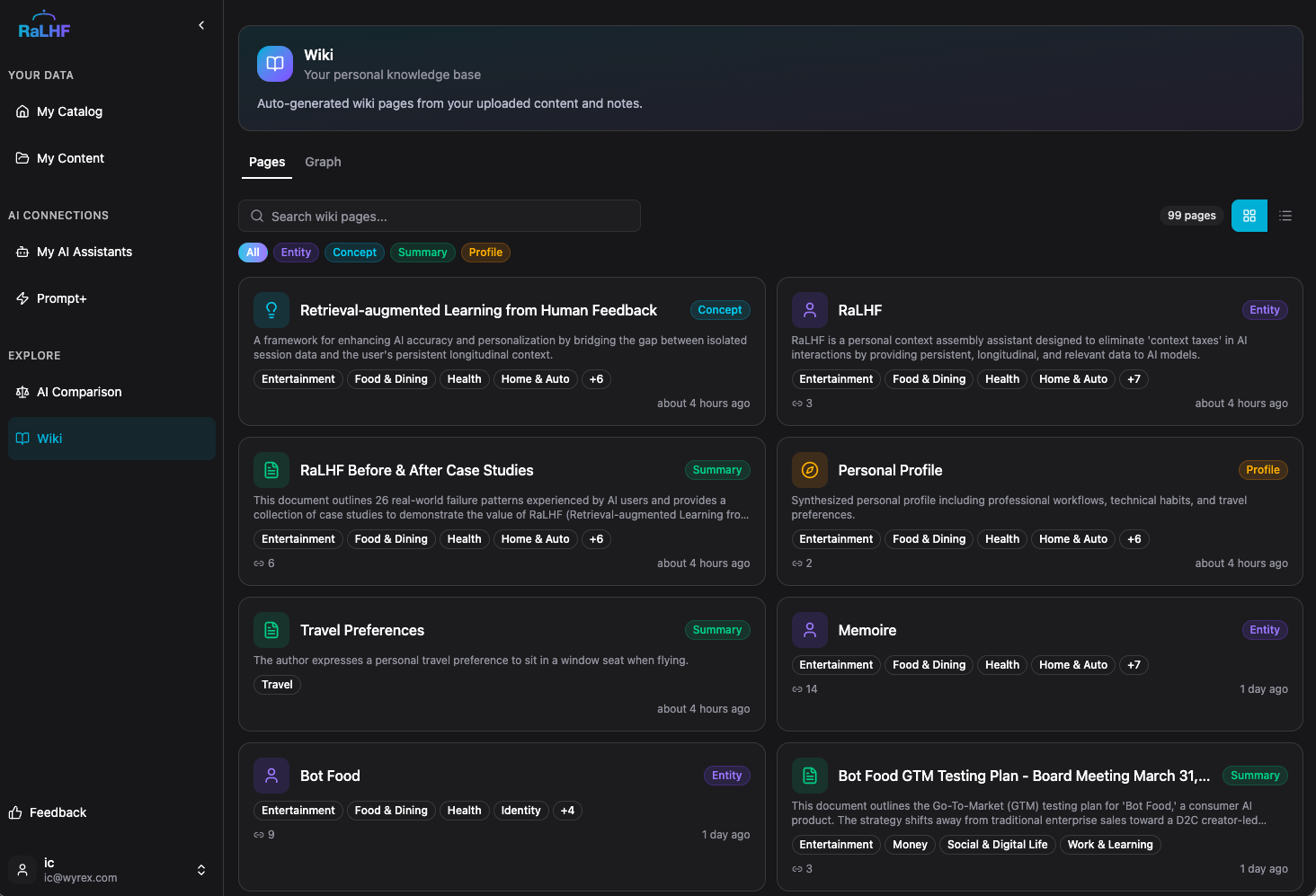Viewport: 1316px width, 896px height.
Task: Expand the account switcher for ic@wyrex.com
Action: [201, 870]
